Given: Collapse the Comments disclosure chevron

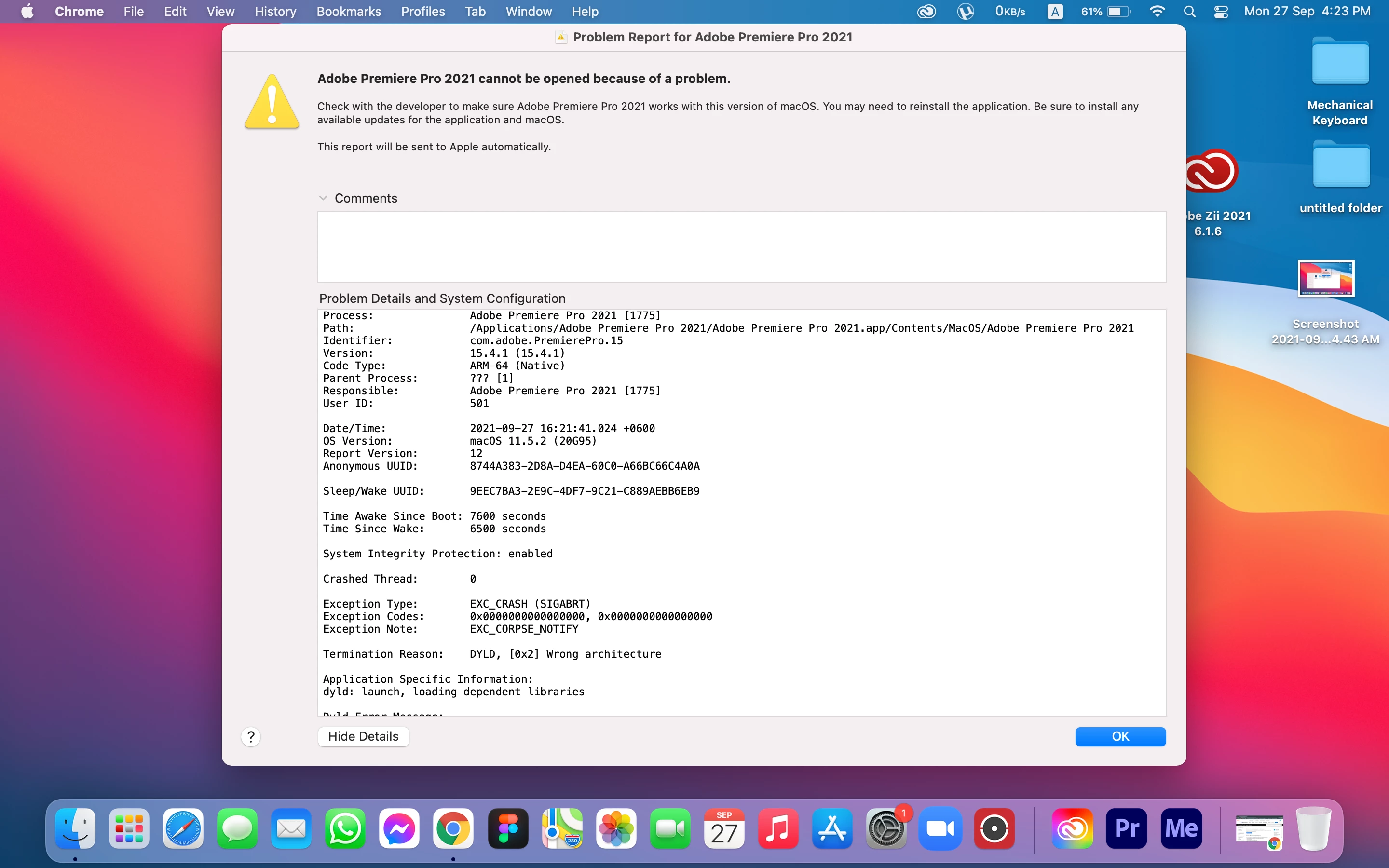Looking at the screenshot, I should tap(323, 198).
